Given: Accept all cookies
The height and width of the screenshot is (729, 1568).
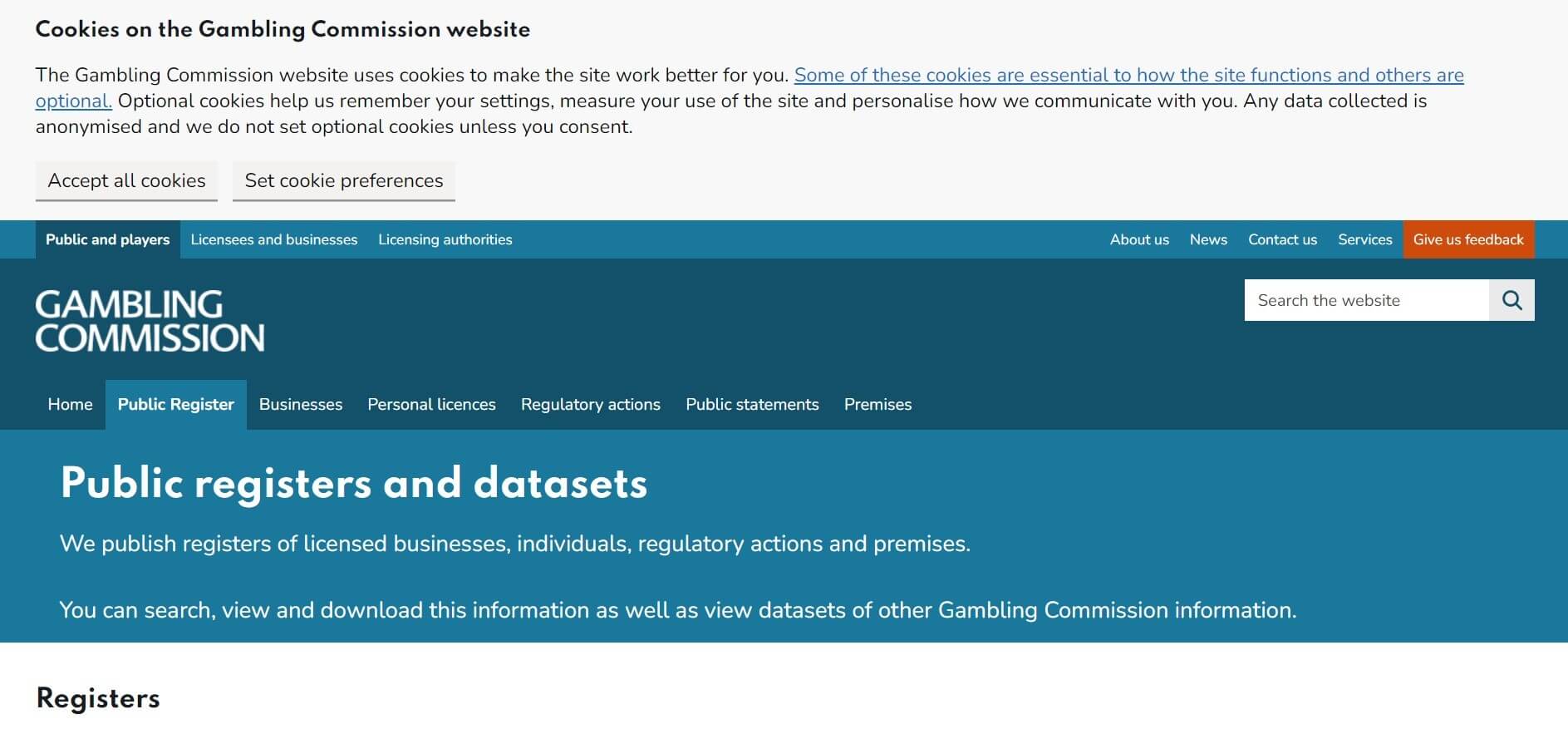Looking at the screenshot, I should click(126, 180).
